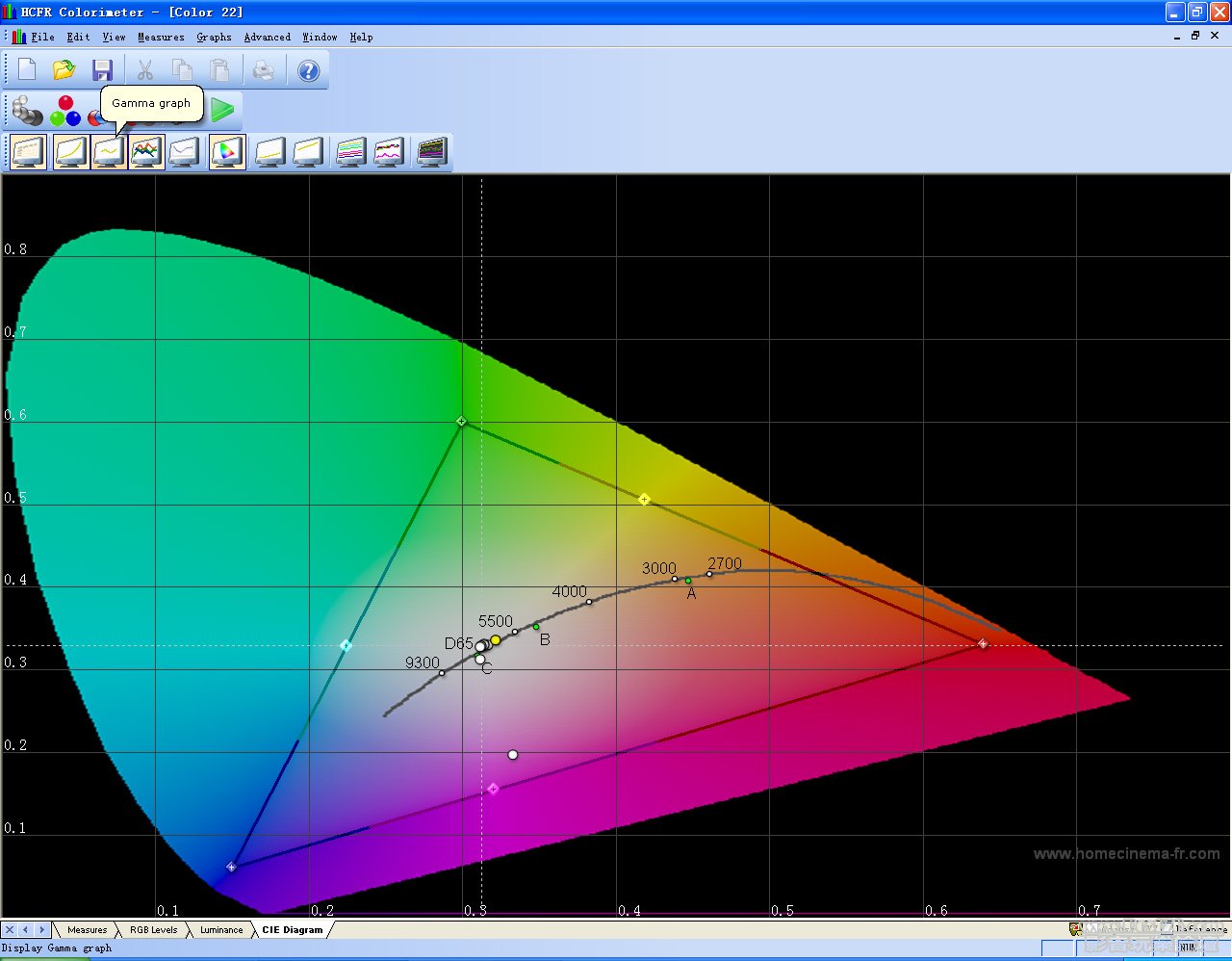Open the File menu
Image resolution: width=1232 pixels, height=961 pixels.
(42, 37)
